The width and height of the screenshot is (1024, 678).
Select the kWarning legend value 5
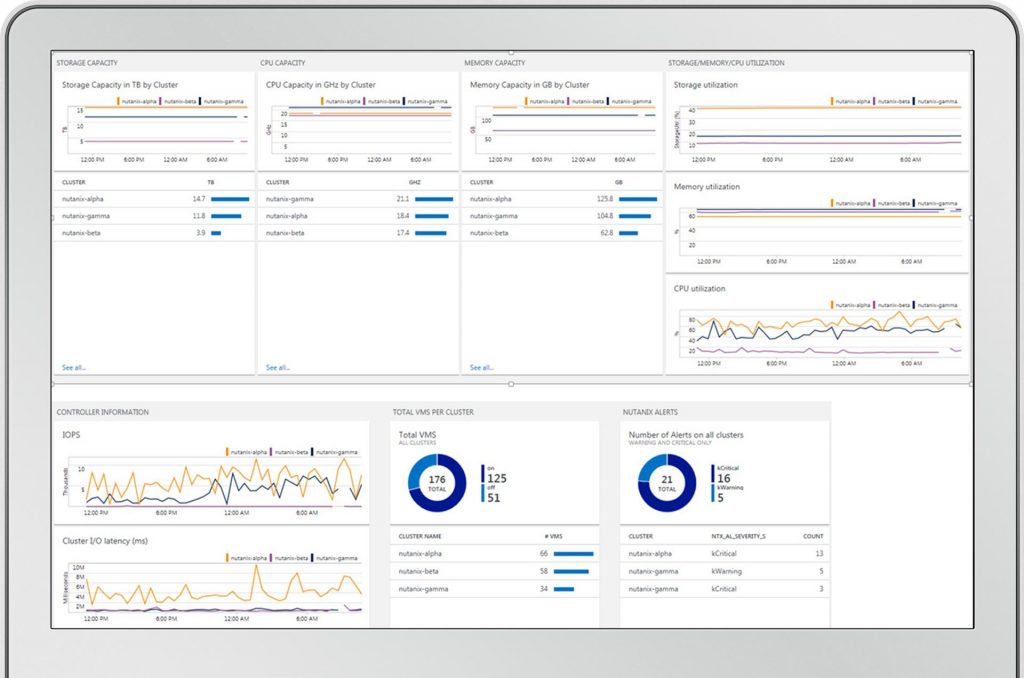pyautogui.click(x=720, y=498)
